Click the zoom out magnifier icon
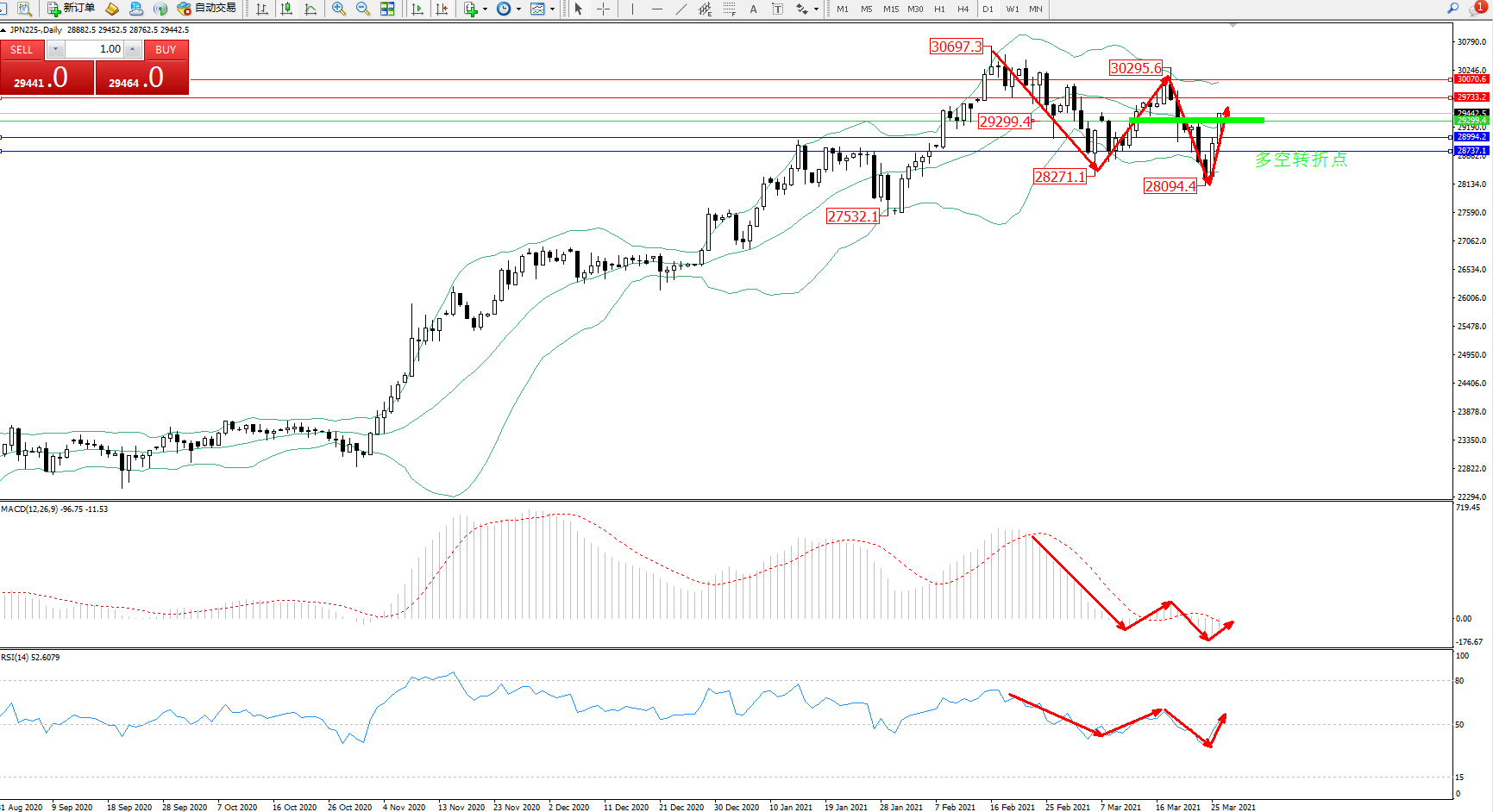 tap(363, 9)
